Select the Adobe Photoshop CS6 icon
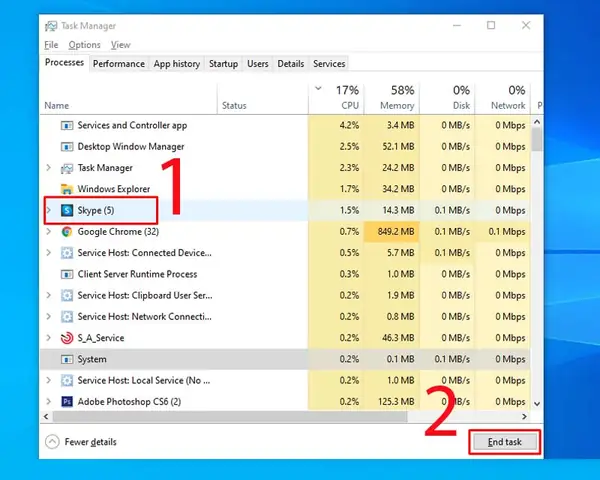 [67, 402]
